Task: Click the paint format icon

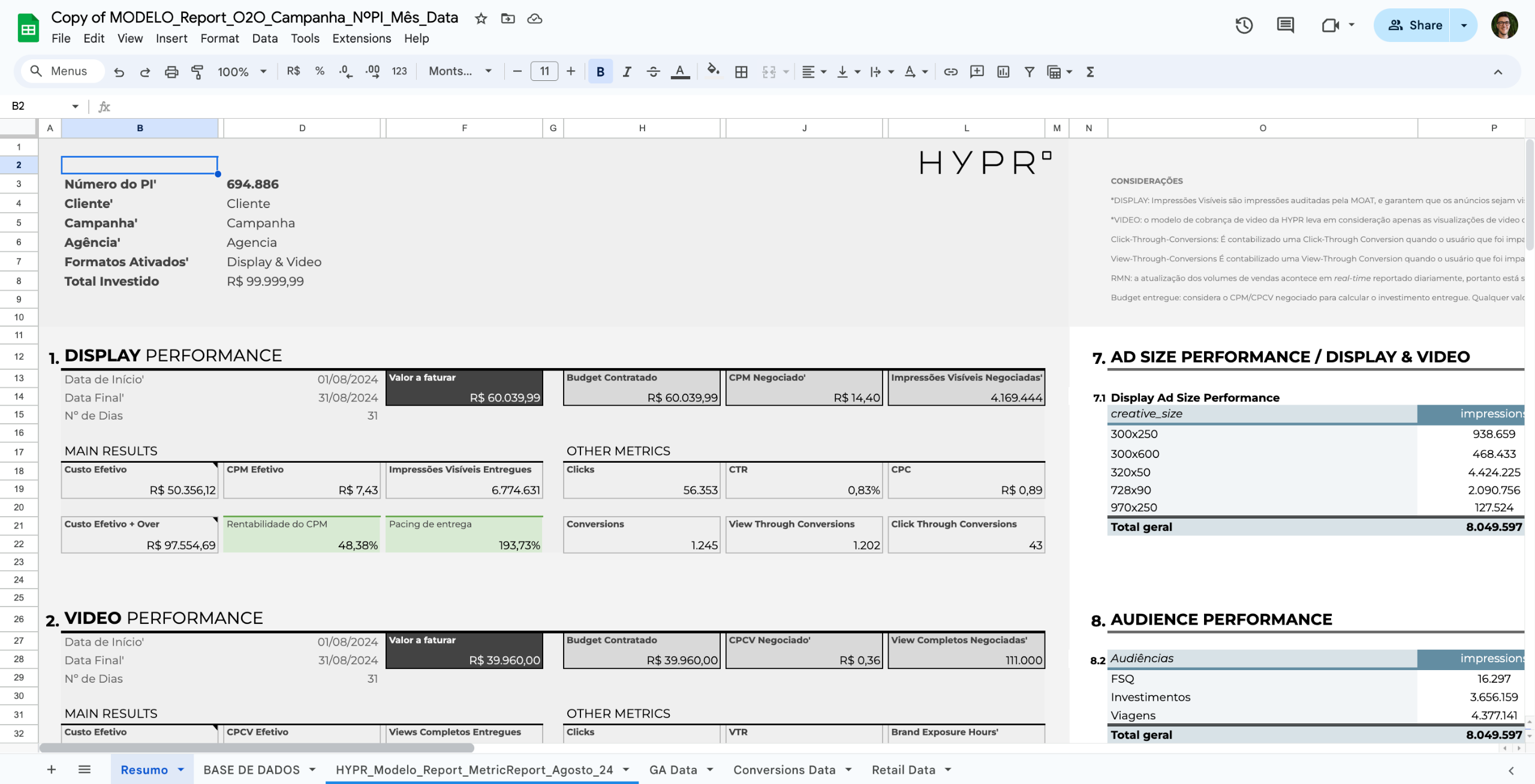Action: [x=197, y=72]
